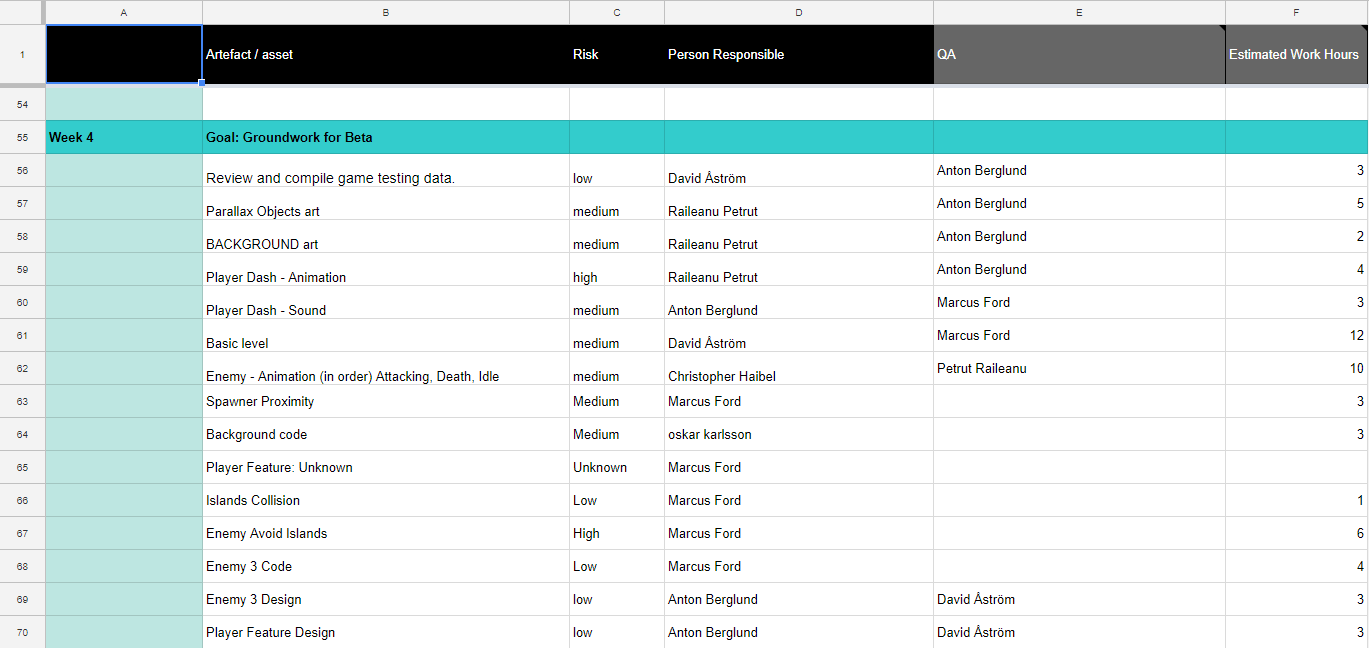Select the work hours cell showing 12
Image resolution: width=1369 pixels, height=648 pixels.
point(1296,336)
